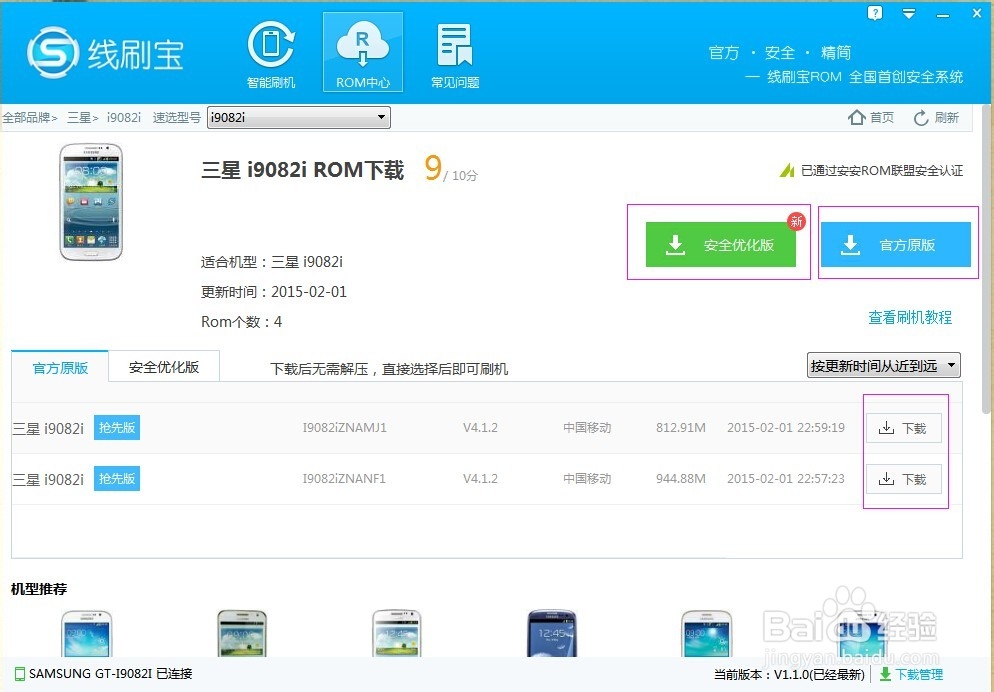Open the 查看刷机教程 tutorial link
The height and width of the screenshot is (692, 994).
910,317
